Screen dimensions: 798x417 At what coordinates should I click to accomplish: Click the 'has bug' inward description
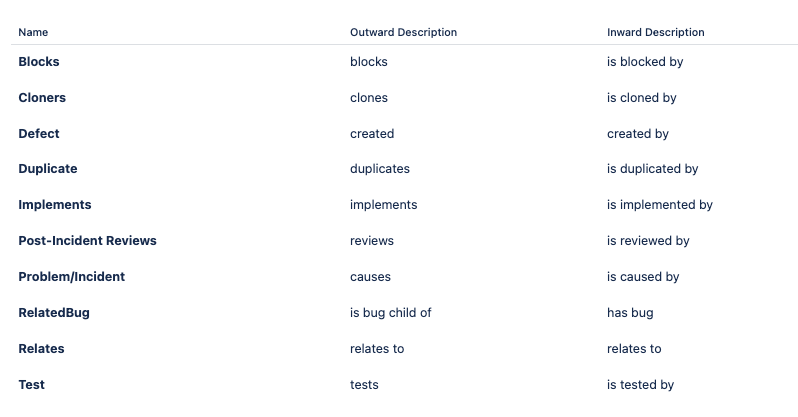(x=630, y=313)
